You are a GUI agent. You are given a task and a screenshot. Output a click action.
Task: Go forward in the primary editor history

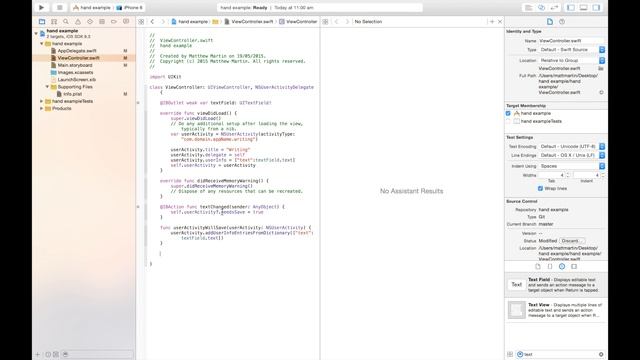click(162, 22)
